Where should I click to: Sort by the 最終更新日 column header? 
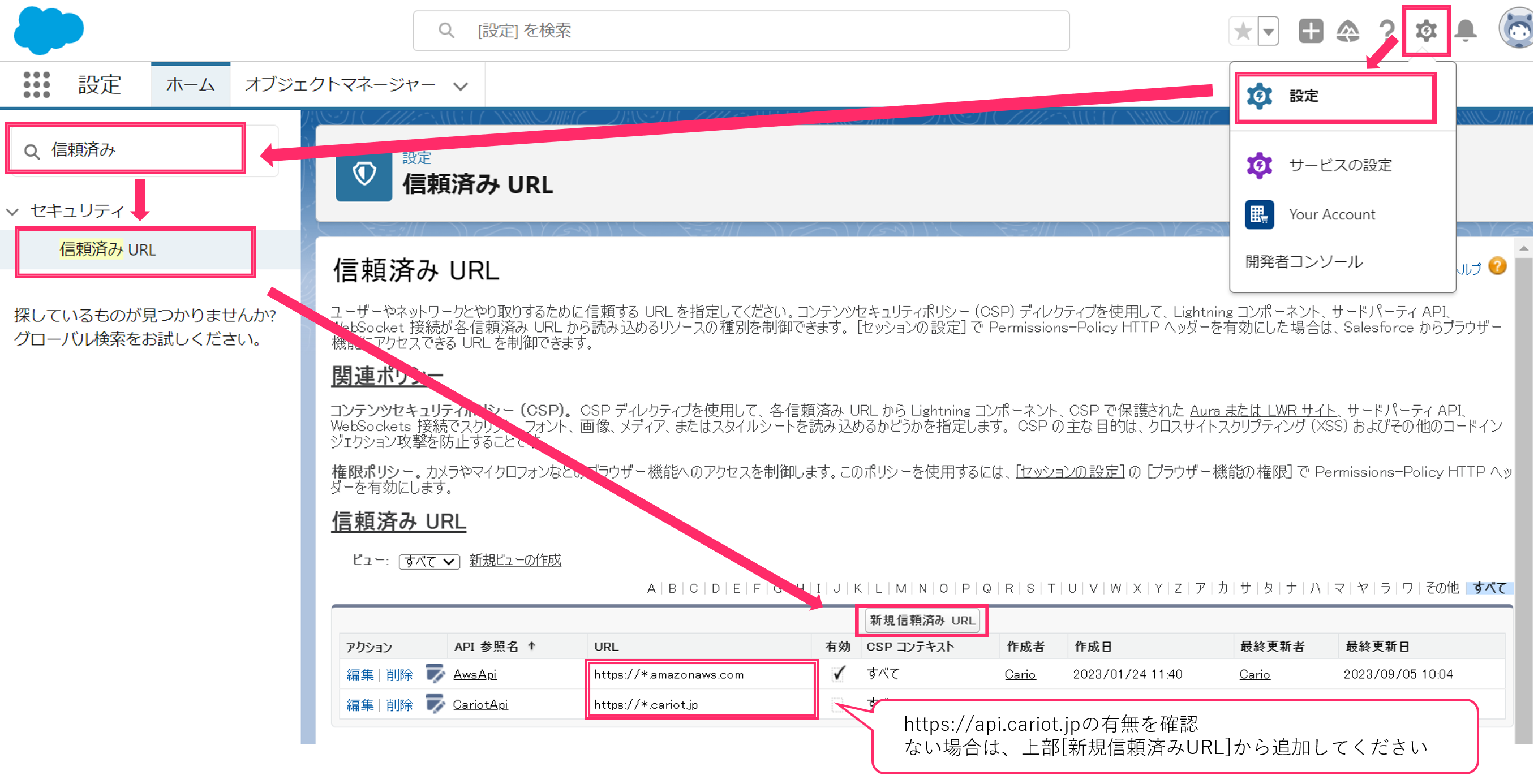tap(1377, 646)
